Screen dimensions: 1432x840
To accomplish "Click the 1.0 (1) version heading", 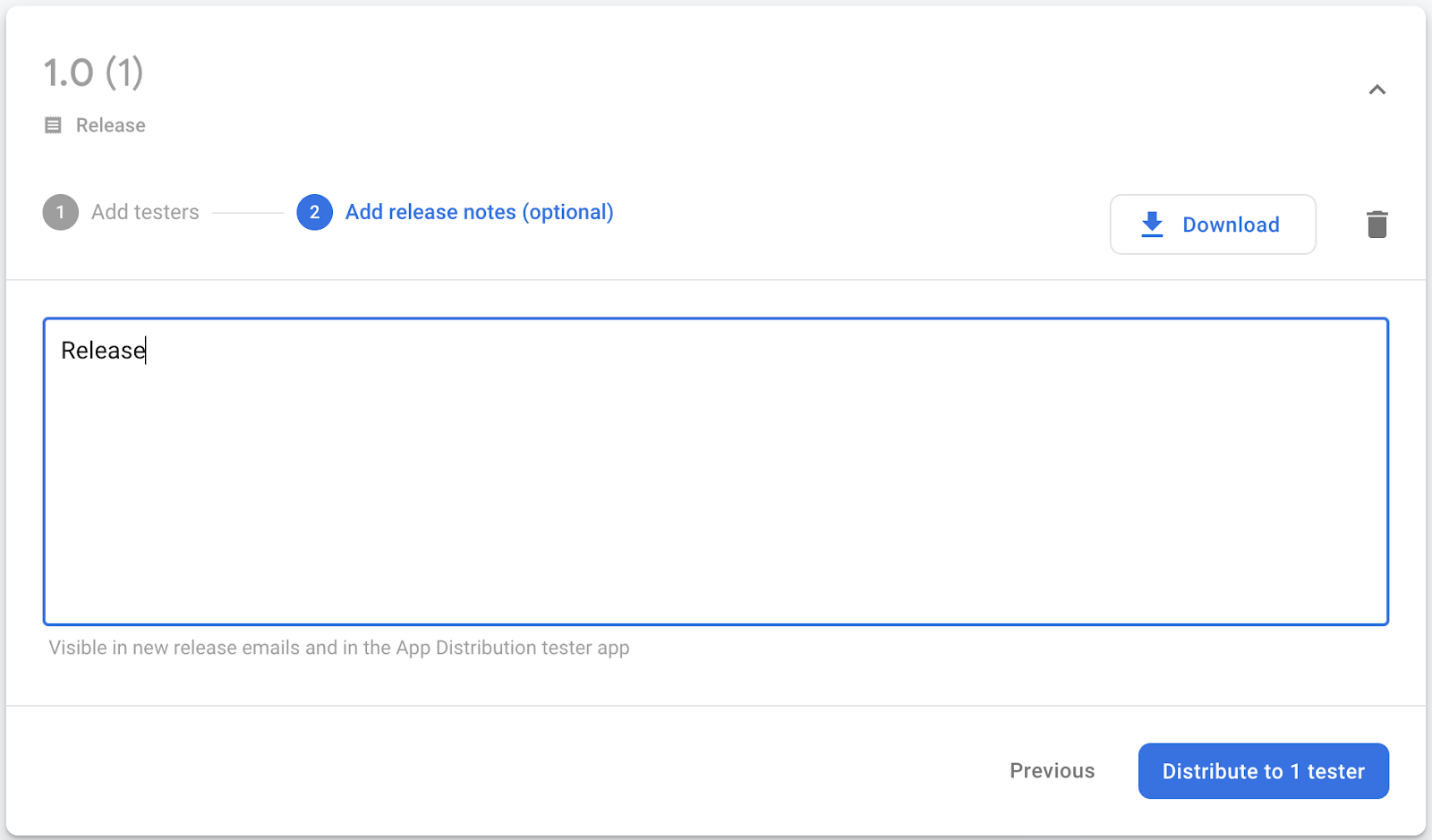I will 94,73.
